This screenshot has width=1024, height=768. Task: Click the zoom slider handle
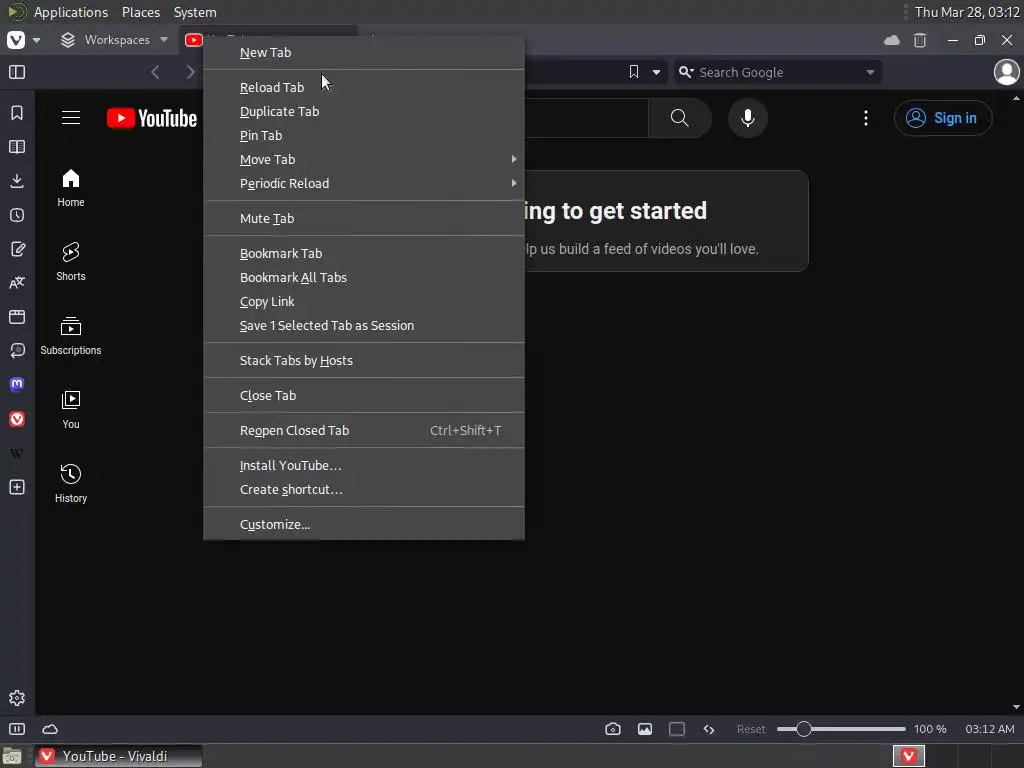click(803, 729)
